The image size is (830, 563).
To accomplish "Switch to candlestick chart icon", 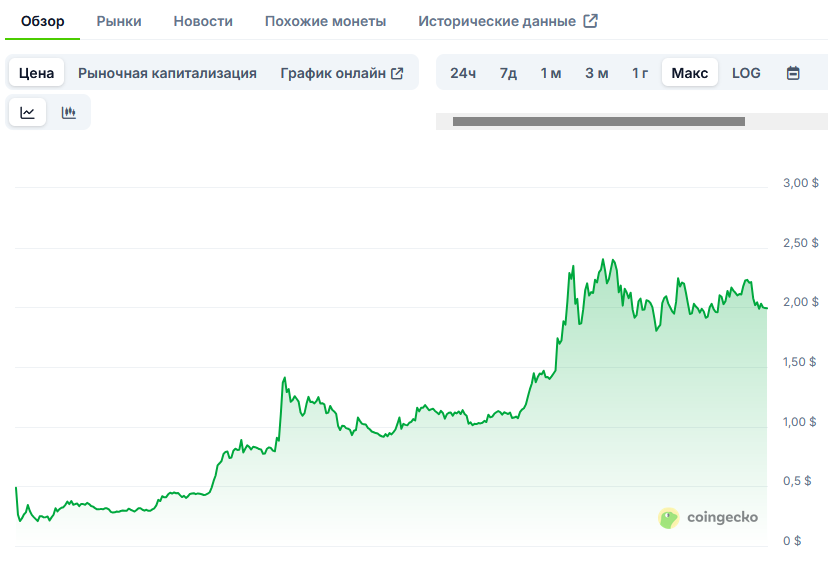I will [69, 112].
